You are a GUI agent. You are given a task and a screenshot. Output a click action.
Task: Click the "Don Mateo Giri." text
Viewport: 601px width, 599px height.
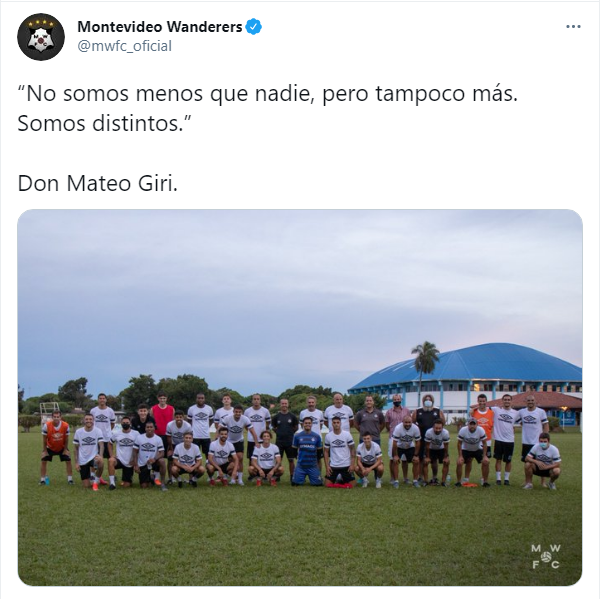[98, 184]
